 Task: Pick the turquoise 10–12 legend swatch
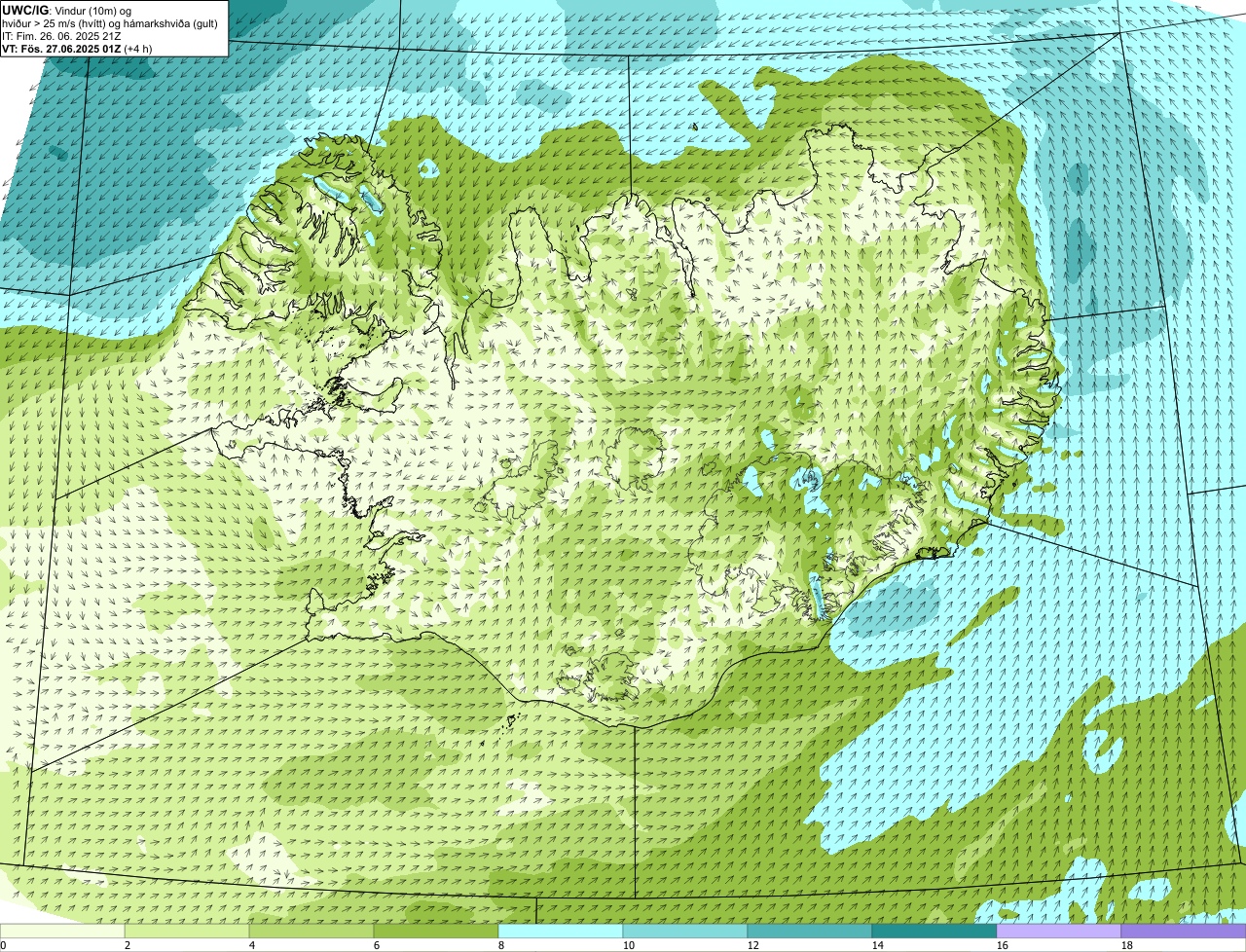(x=685, y=931)
